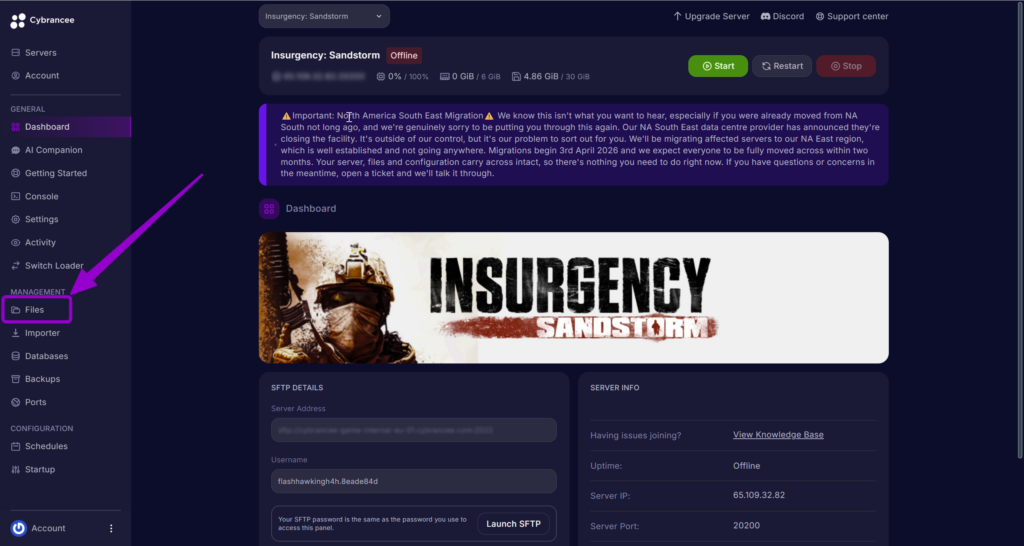Click the SFTP DETAILS heading
Image resolution: width=1024 pixels, height=546 pixels.
(297, 388)
